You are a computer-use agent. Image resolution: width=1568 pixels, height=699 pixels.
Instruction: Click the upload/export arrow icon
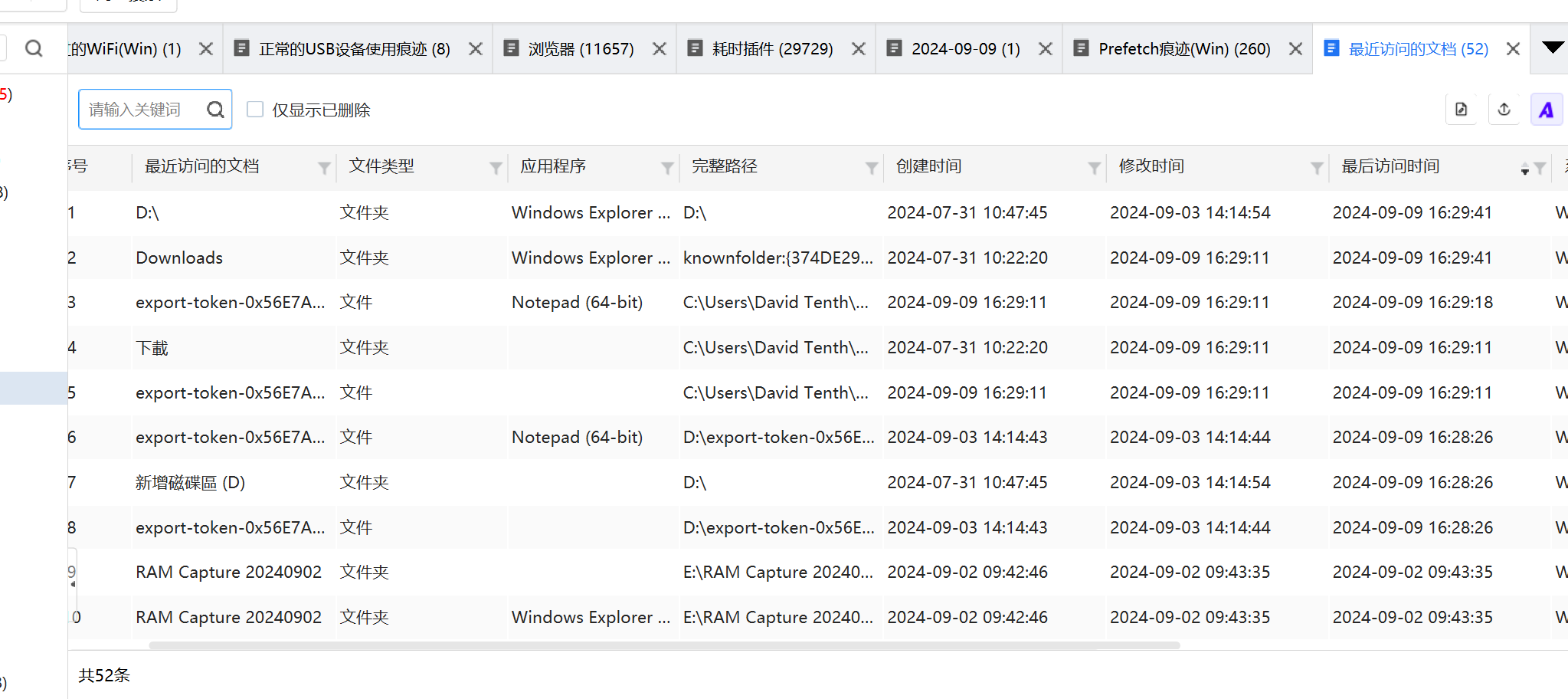click(1504, 110)
